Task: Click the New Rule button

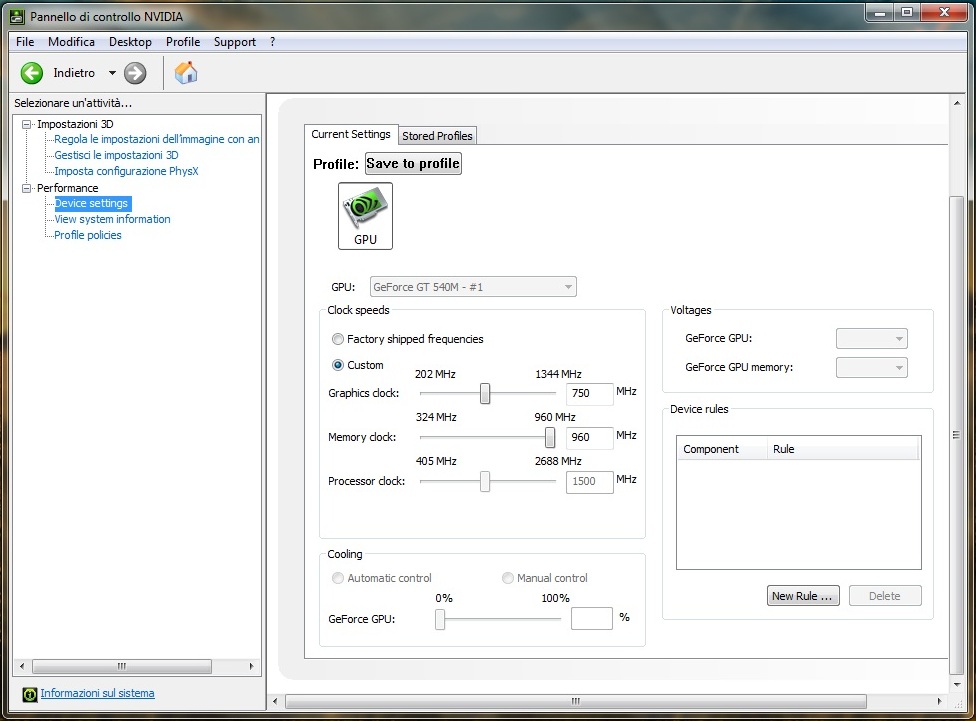Action: click(x=803, y=596)
